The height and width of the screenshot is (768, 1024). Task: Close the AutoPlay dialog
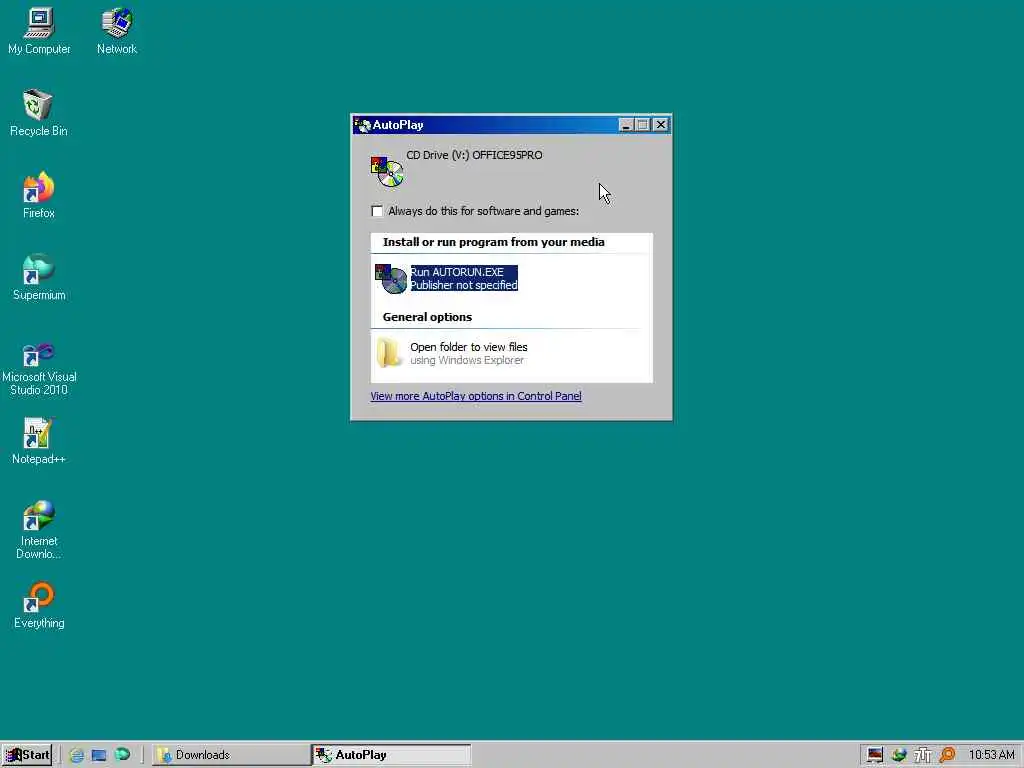[x=660, y=125]
